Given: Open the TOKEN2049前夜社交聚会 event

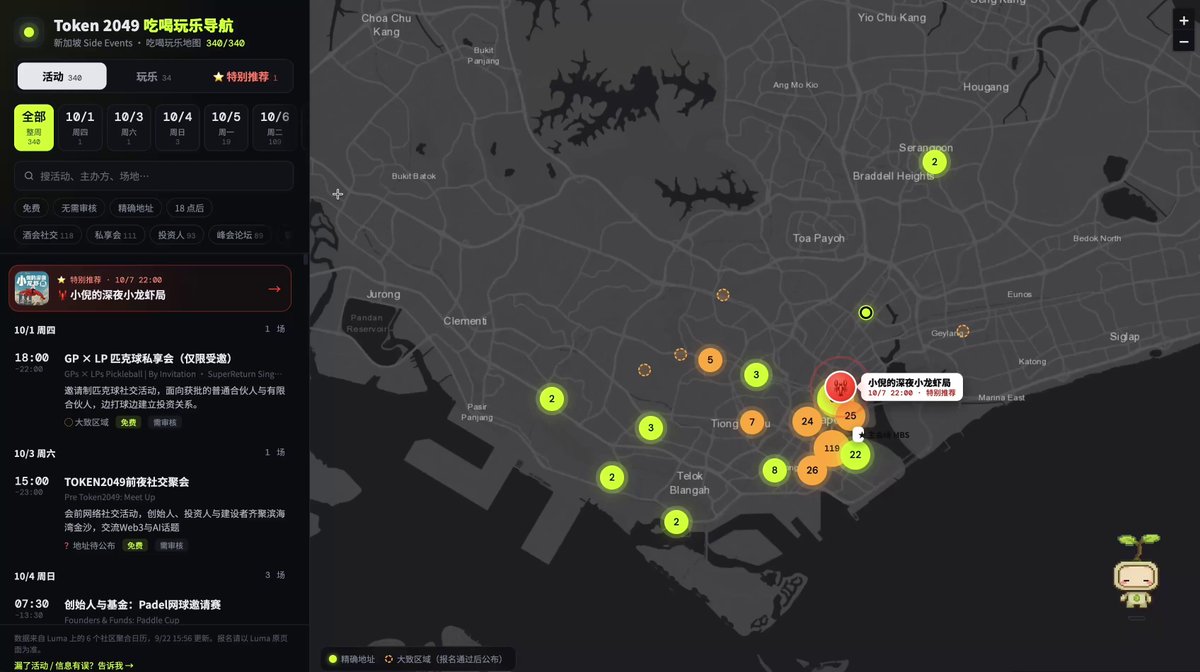Looking at the screenshot, I should pos(150,512).
